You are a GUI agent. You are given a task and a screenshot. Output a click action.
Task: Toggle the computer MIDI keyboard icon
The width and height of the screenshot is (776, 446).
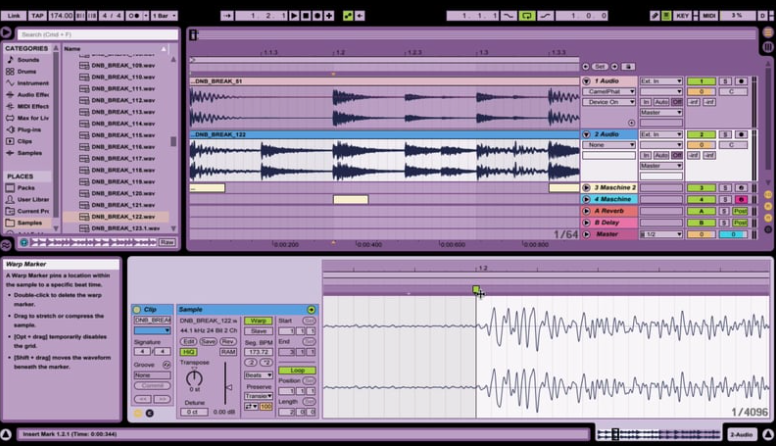tap(667, 16)
